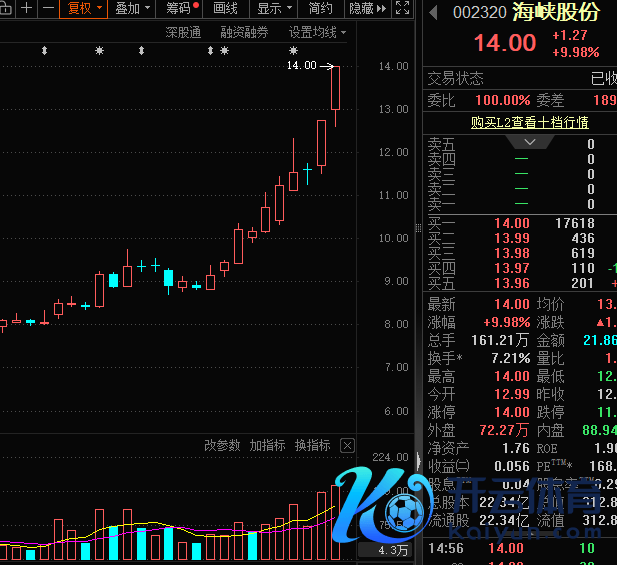Open the 显示 display menu
Viewport: 617px width, 565px height.
[x=274, y=8]
